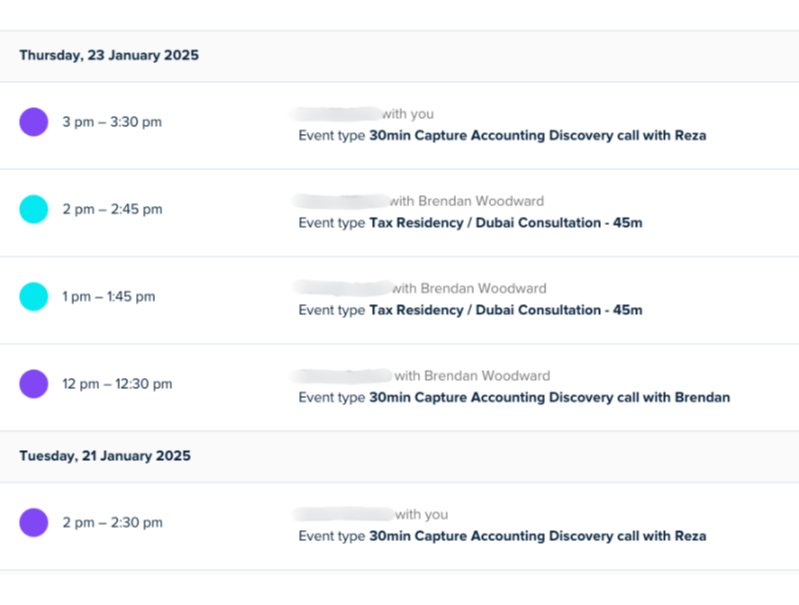Screen dimensions: 799x605
Task: Click the purple circle beside 12 pm – 12:30 pm
Action: pyautogui.click(x=34, y=383)
